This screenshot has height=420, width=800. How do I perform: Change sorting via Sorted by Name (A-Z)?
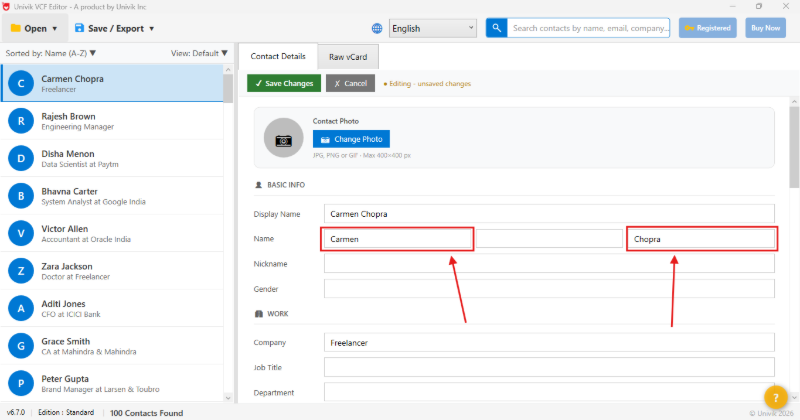point(51,53)
